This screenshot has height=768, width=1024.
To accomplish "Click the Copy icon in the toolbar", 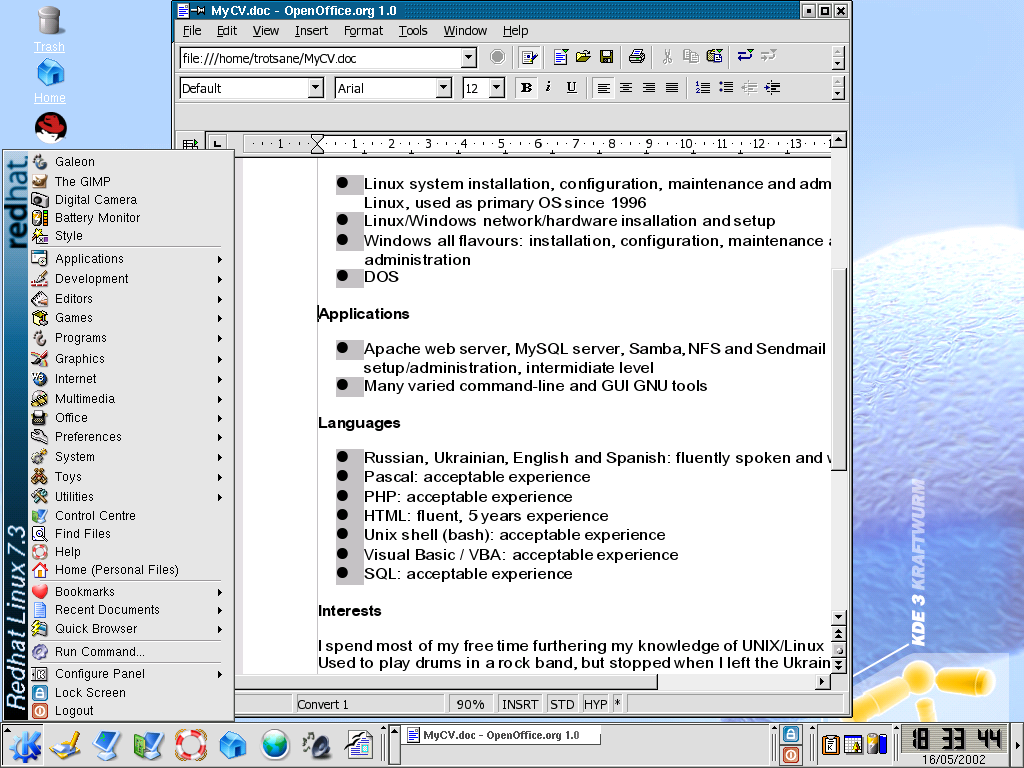I will click(x=690, y=57).
